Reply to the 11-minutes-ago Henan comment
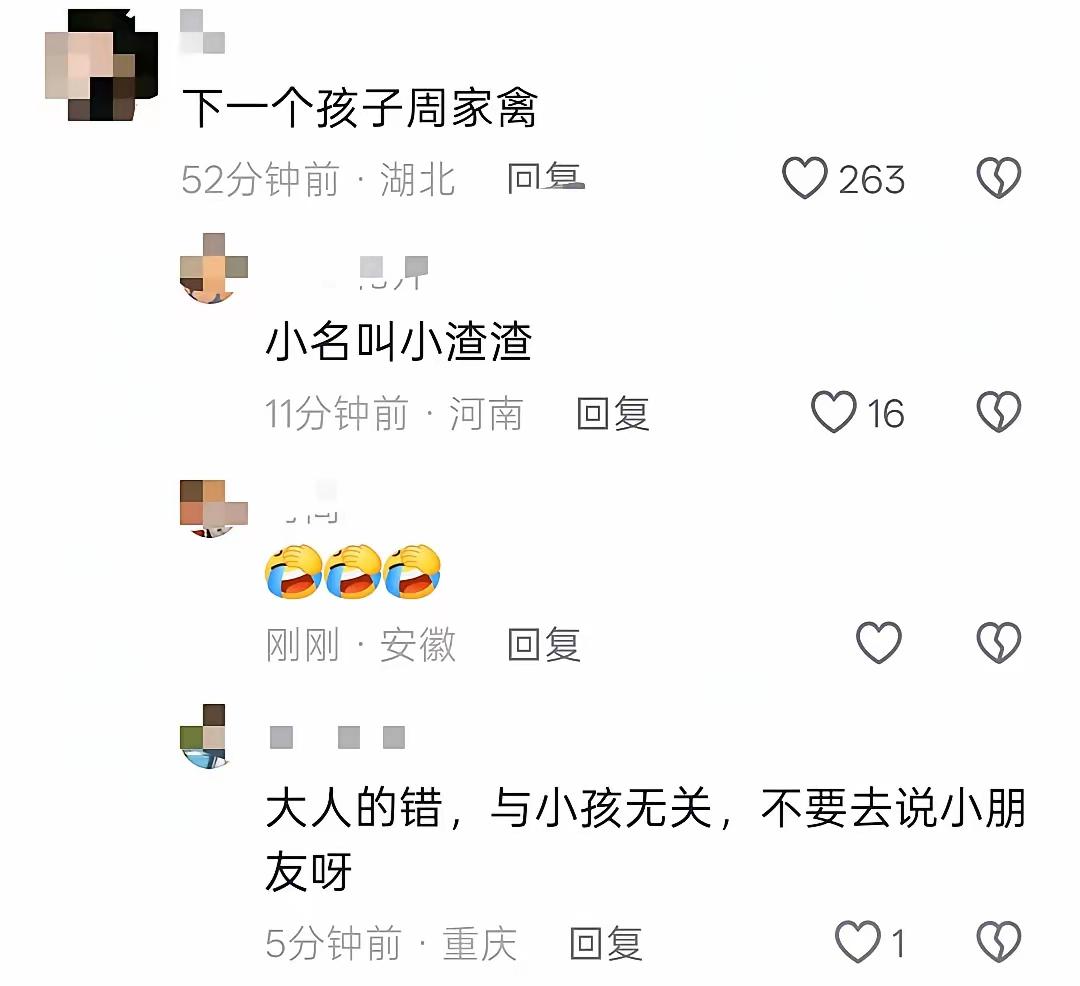 point(613,414)
